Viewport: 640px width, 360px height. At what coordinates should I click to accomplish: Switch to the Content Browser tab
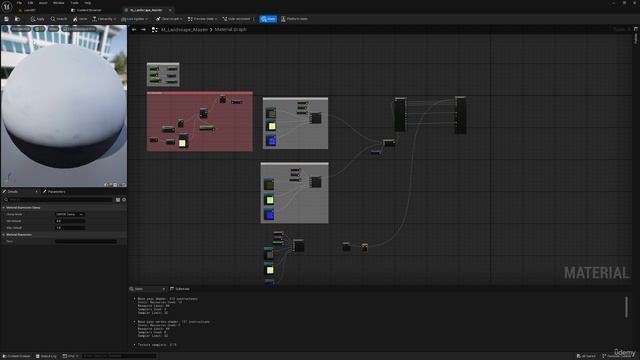(87, 10)
